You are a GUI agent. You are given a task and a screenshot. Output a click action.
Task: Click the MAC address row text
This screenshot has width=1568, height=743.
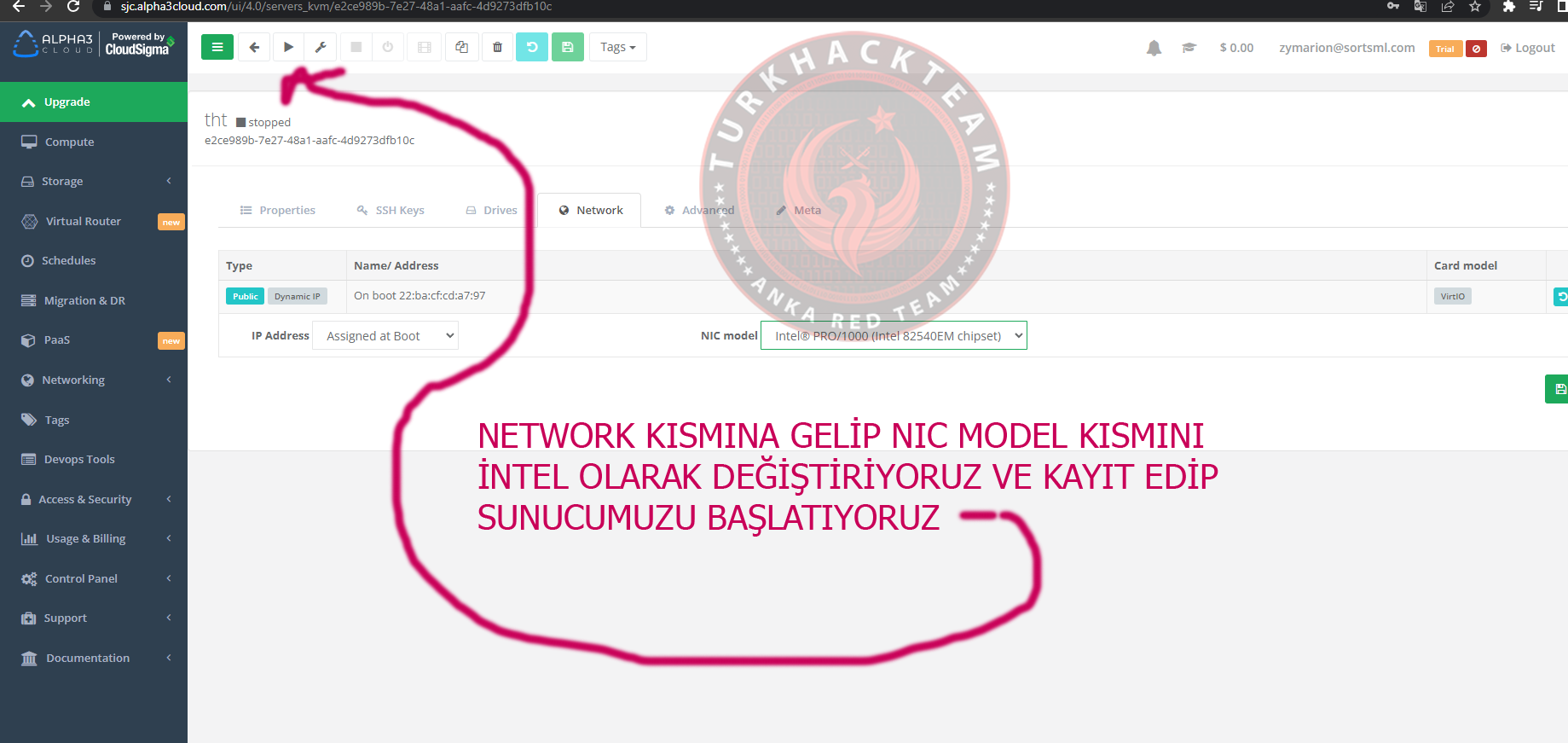click(419, 296)
